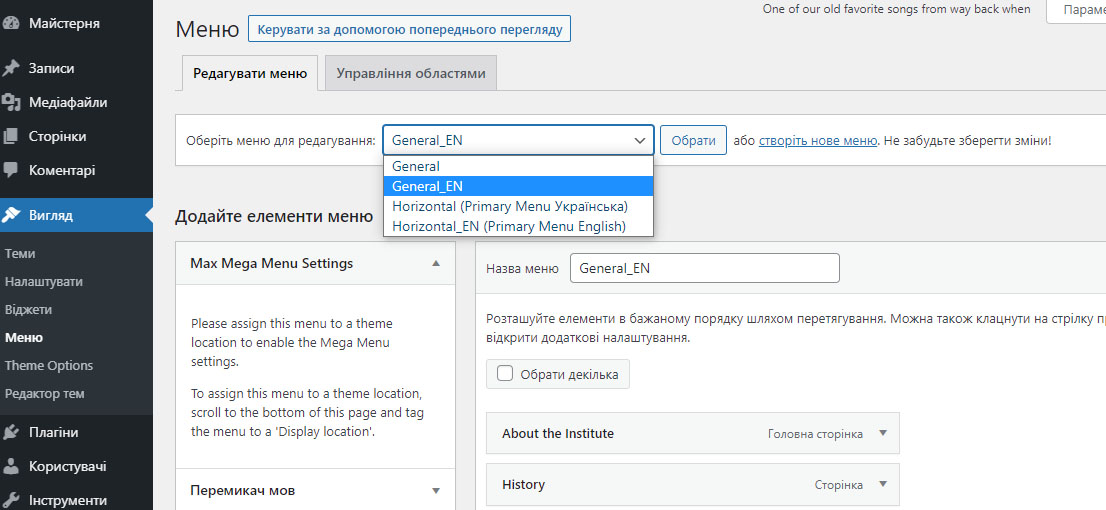1106x510 pixels.
Task: Open the Інструменти wrench icon
Action: pos(11,500)
